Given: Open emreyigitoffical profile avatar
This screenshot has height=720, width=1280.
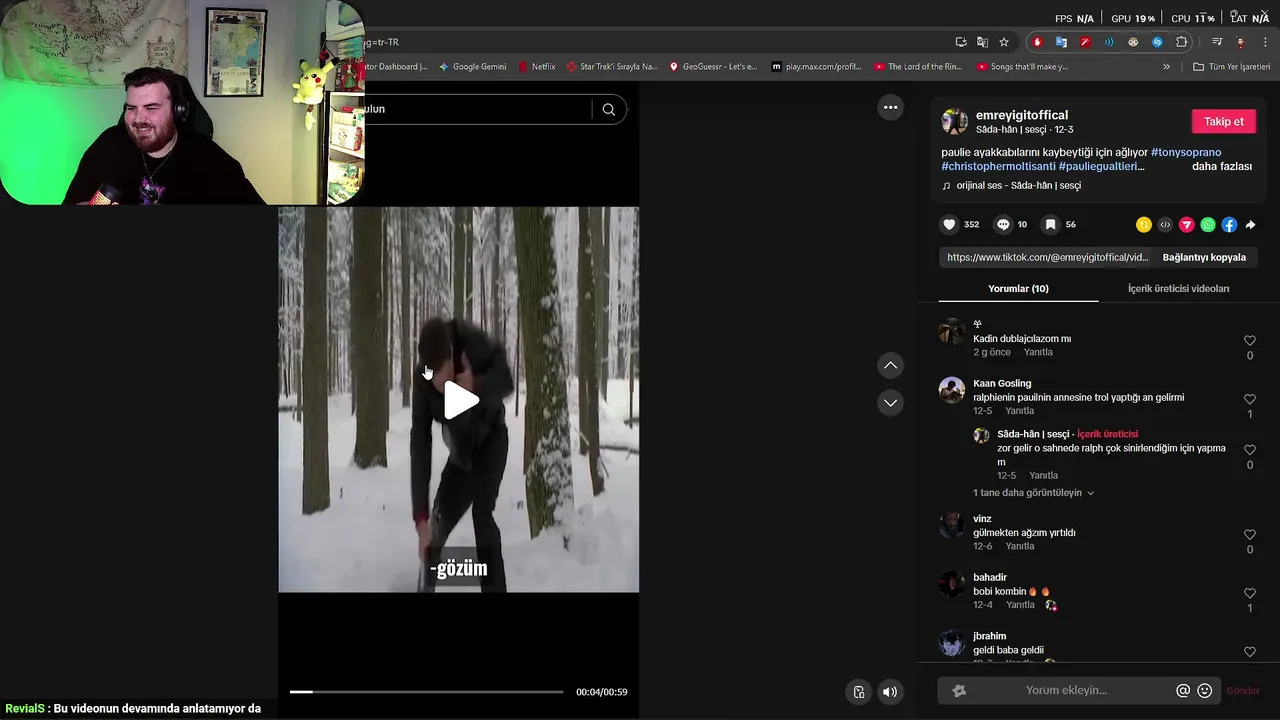Looking at the screenshot, I should tap(955, 122).
